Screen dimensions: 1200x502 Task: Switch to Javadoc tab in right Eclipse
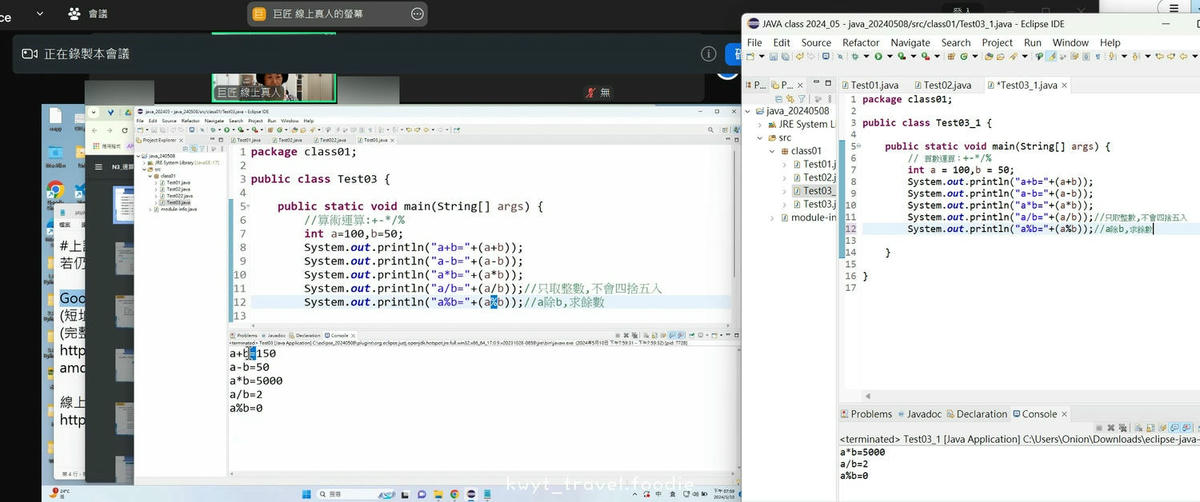[x=919, y=414]
